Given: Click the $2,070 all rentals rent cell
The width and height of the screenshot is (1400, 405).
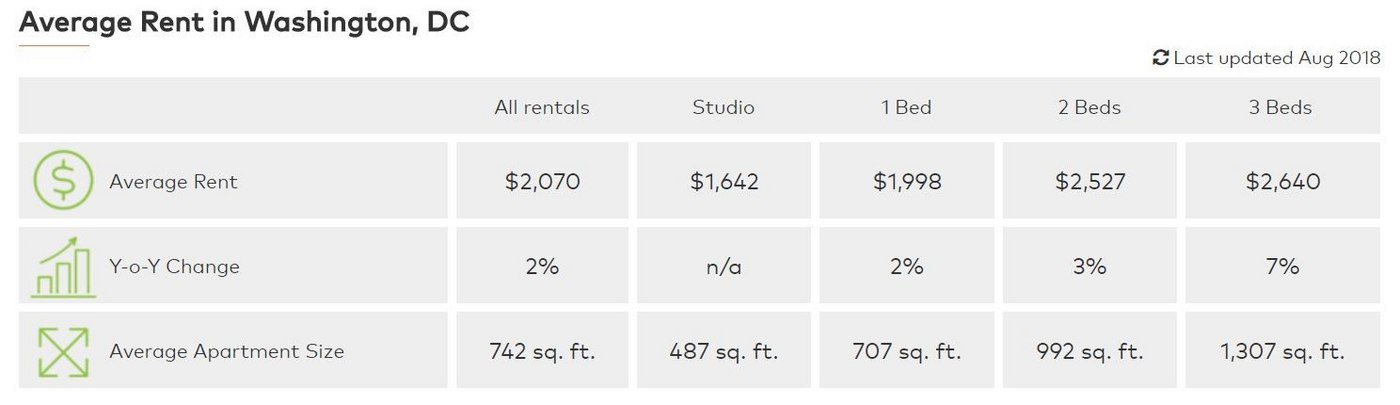Looking at the screenshot, I should [542, 182].
